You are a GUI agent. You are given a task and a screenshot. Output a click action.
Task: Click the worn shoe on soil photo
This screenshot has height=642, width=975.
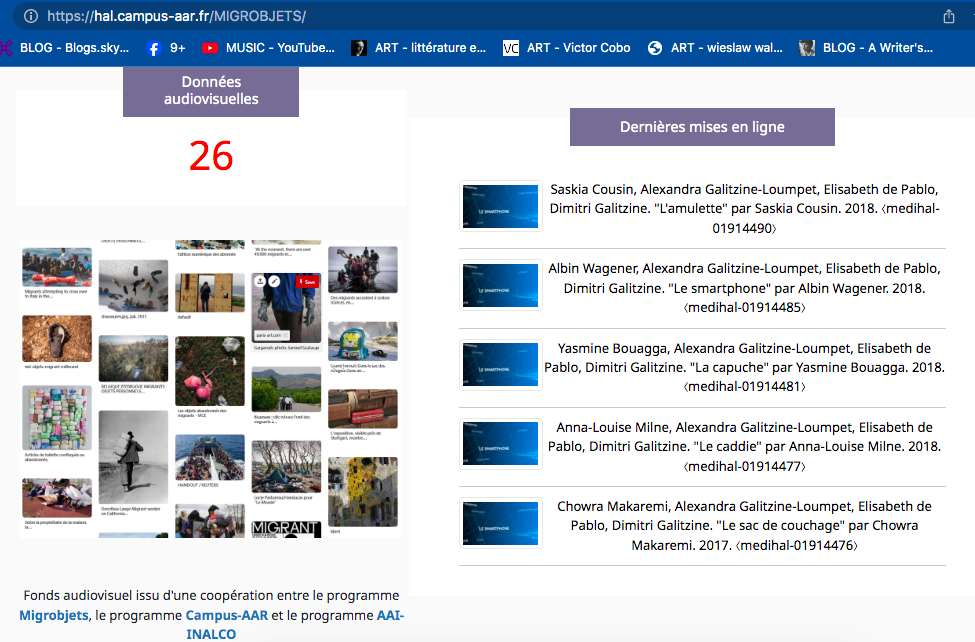[x=57, y=338]
